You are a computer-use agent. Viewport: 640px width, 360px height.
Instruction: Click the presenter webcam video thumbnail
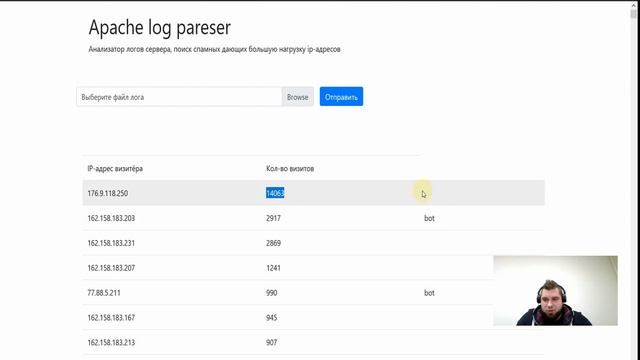555,291
